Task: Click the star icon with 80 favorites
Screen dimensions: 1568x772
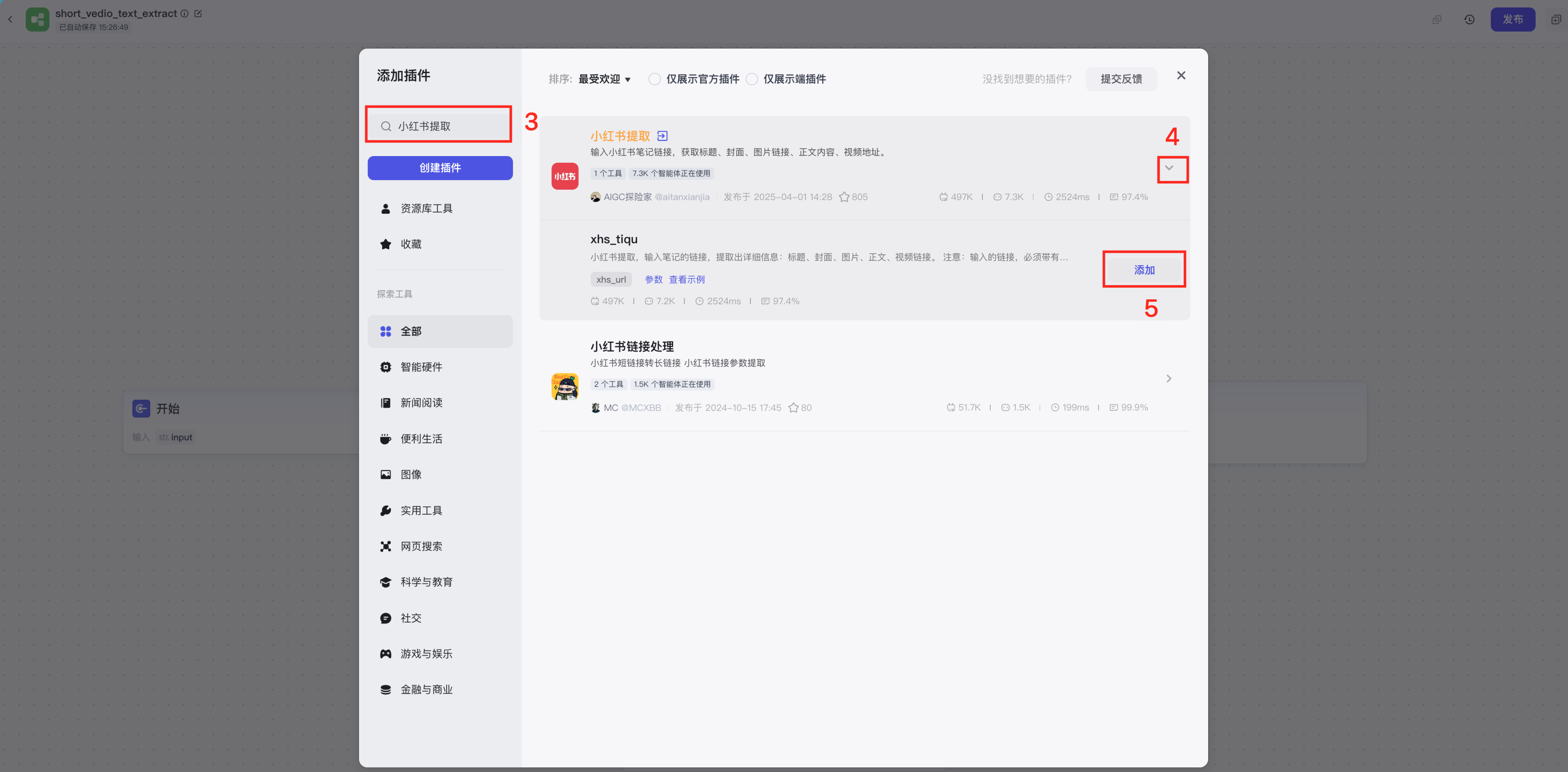Action: tap(793, 408)
